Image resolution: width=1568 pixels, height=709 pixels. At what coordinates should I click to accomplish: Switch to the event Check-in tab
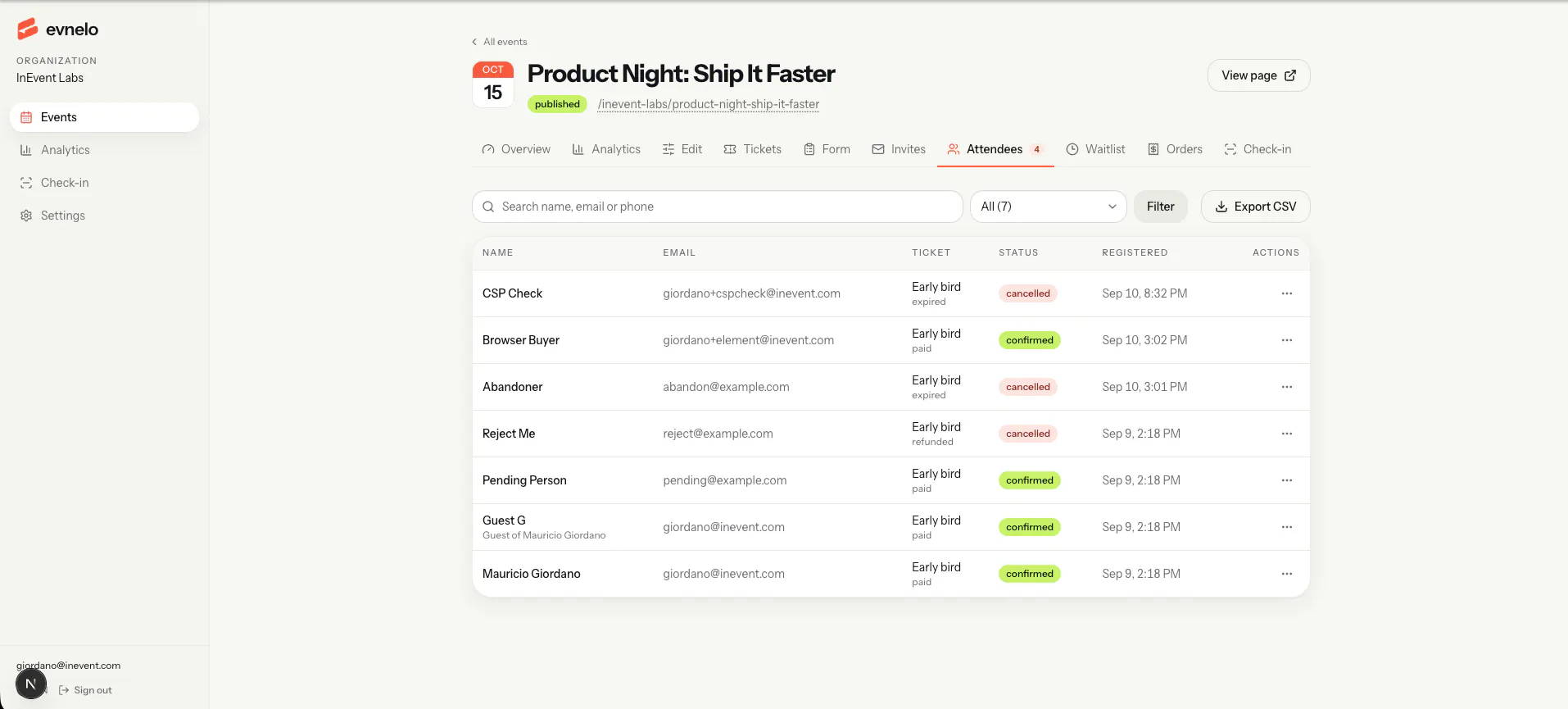coord(1258,149)
